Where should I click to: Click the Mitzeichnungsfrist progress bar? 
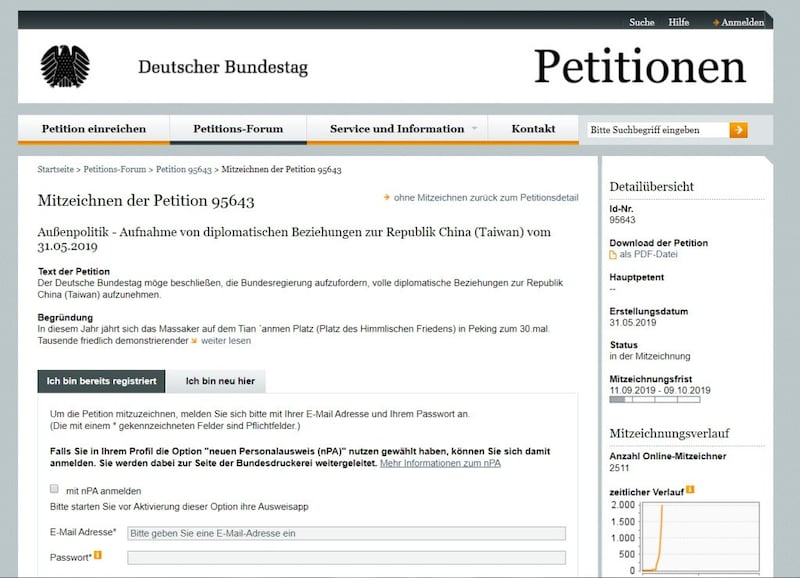pyautogui.click(x=655, y=400)
